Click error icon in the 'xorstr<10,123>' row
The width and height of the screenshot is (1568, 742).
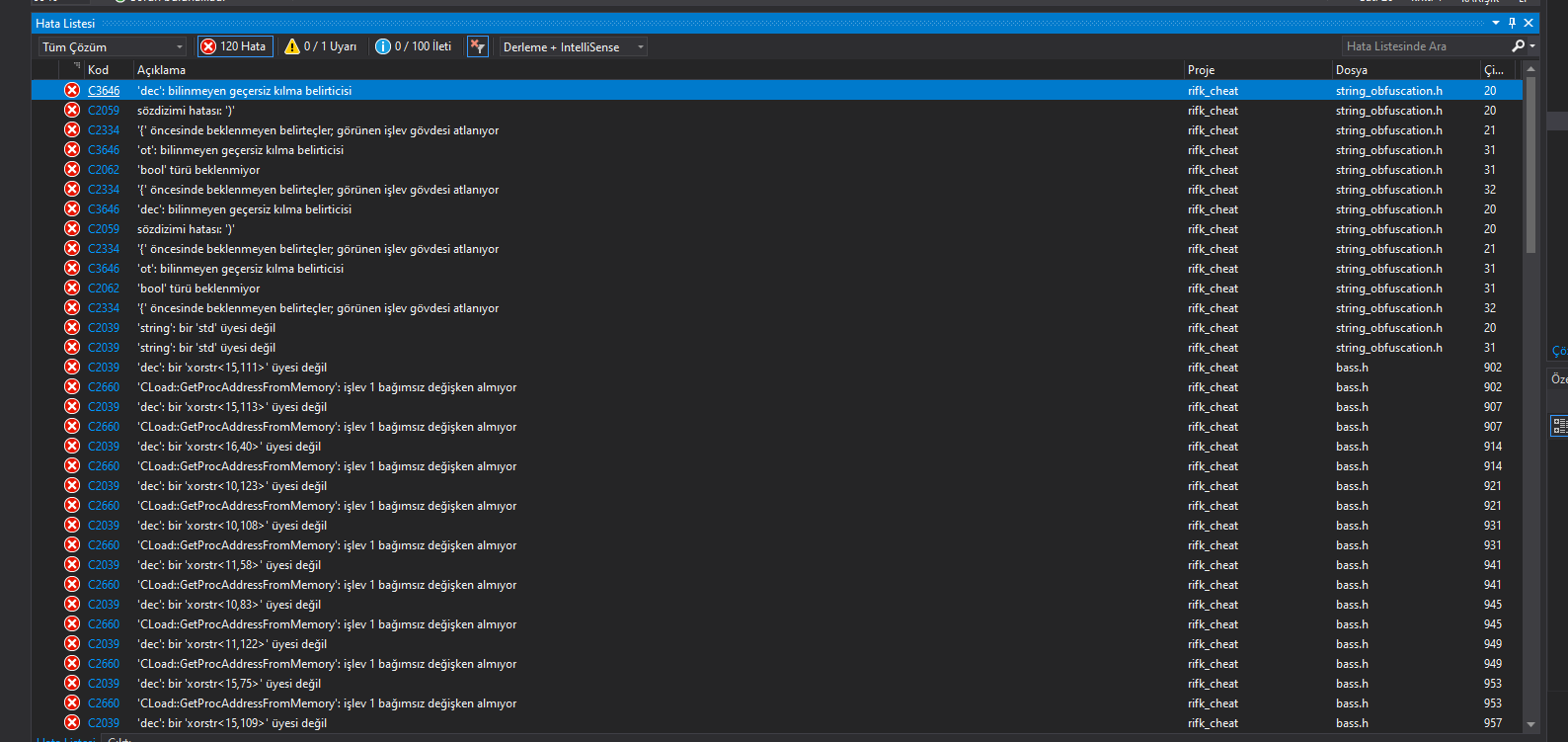[x=72, y=485]
